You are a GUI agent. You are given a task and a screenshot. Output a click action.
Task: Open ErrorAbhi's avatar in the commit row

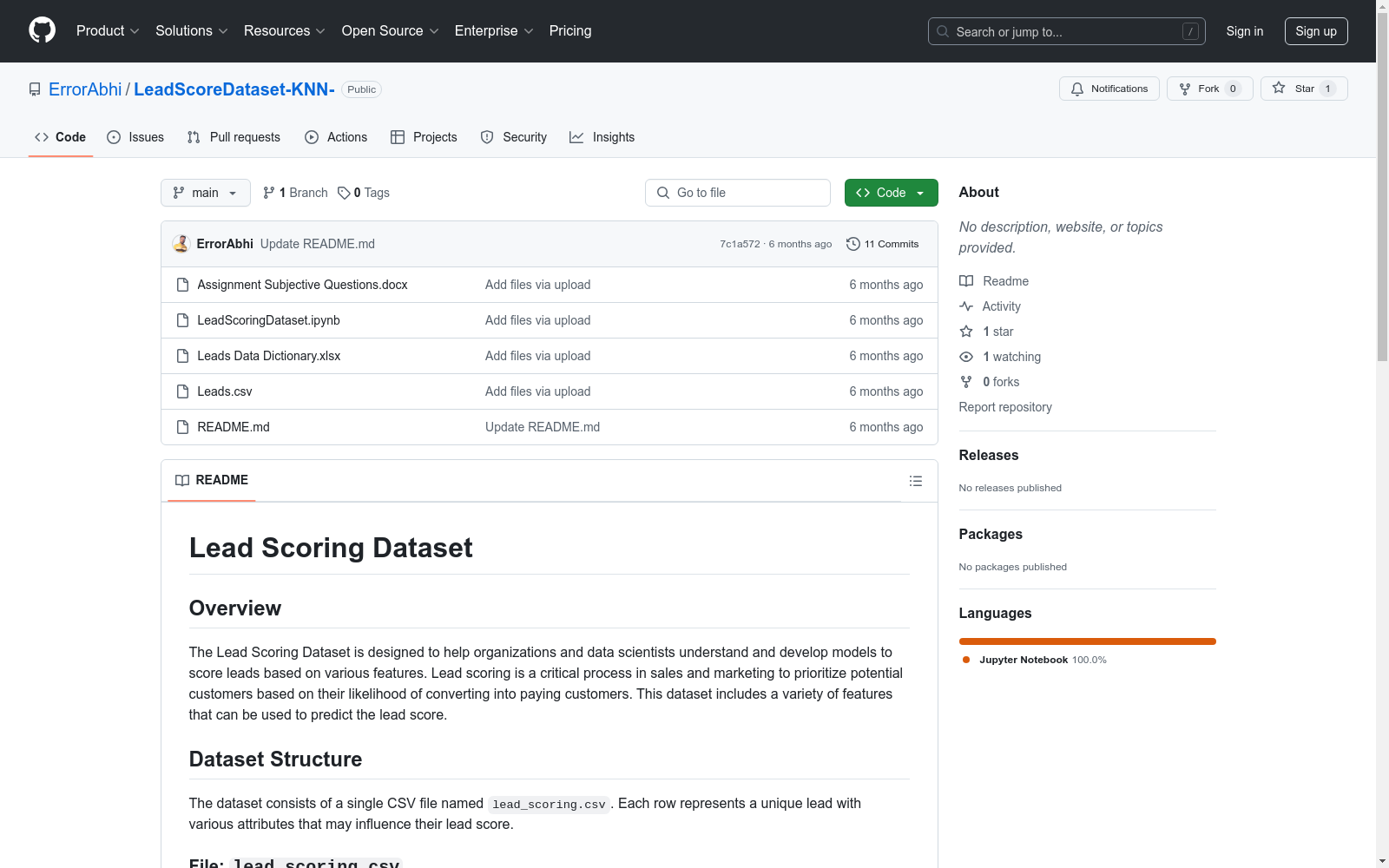(x=181, y=244)
